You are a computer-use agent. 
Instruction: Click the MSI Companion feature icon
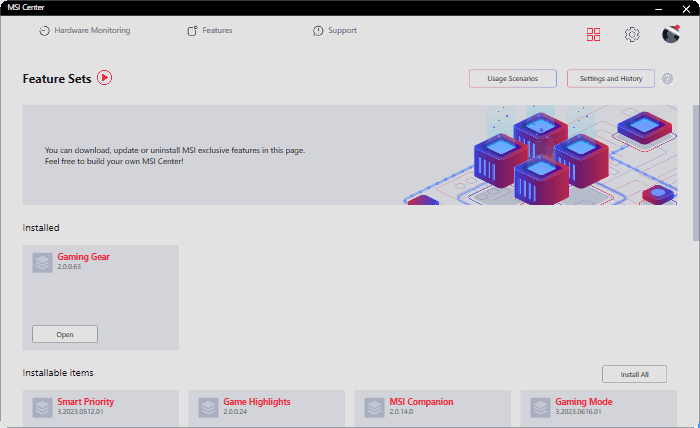click(x=374, y=408)
